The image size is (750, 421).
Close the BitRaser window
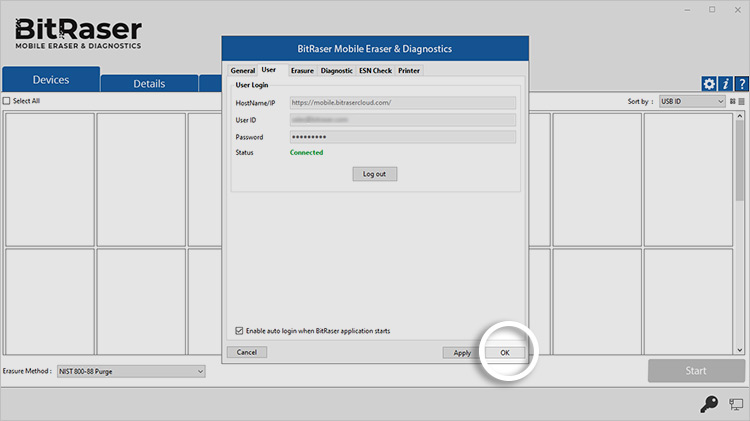(738, 10)
